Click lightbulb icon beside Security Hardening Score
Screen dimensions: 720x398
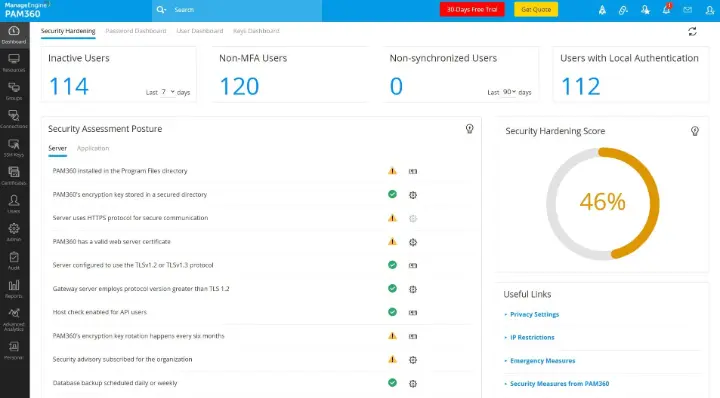click(695, 131)
